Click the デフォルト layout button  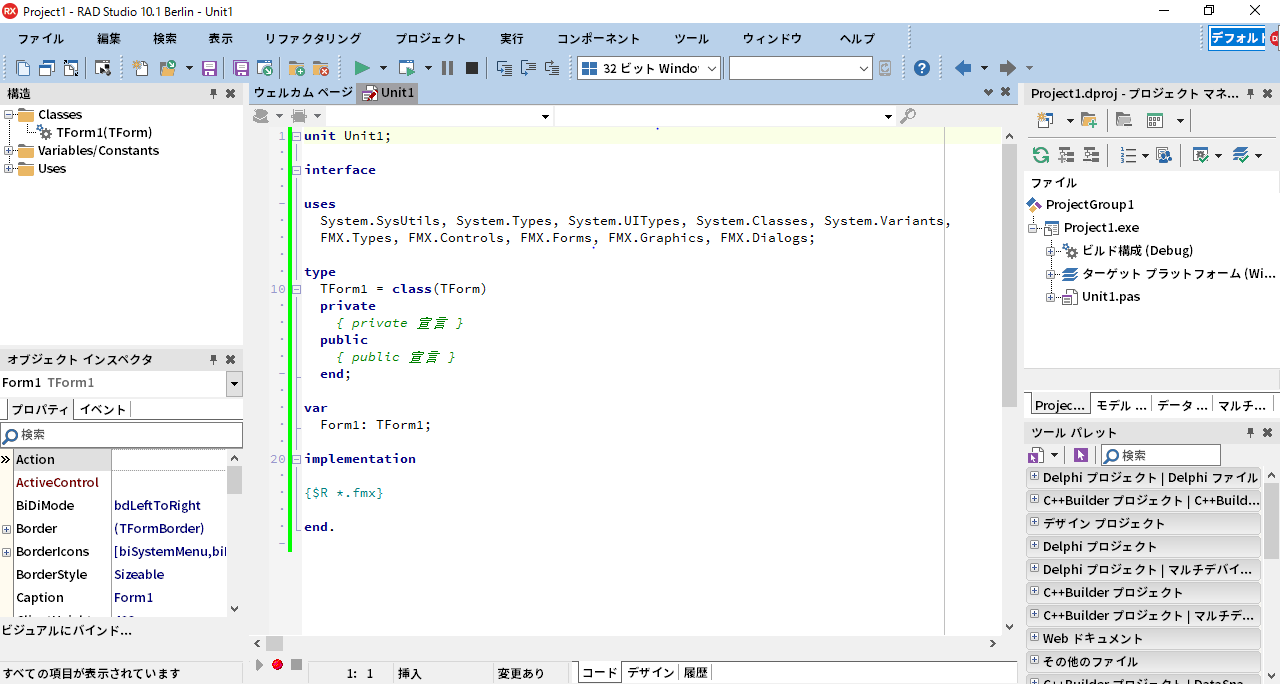click(1237, 37)
